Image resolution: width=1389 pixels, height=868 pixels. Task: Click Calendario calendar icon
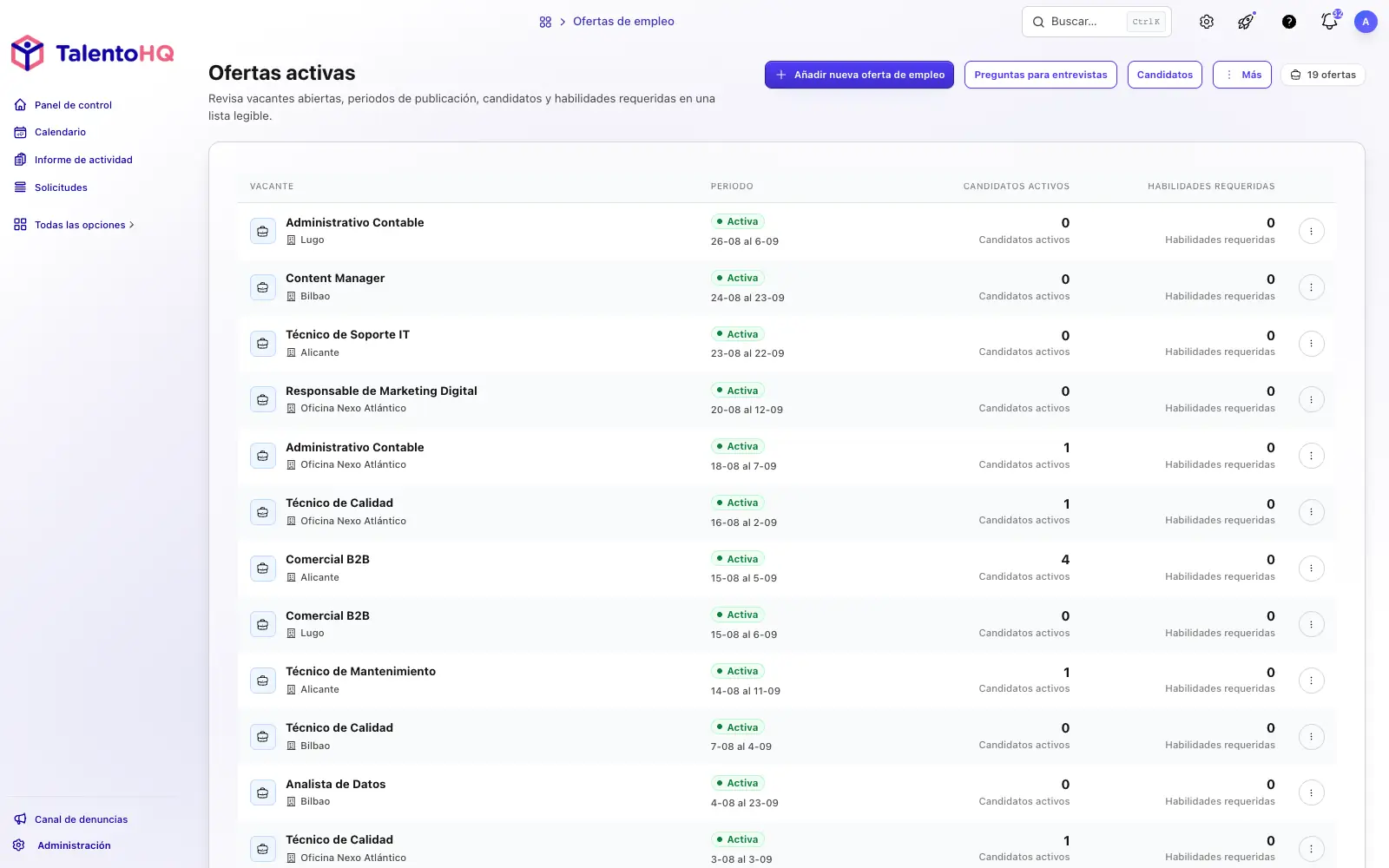point(20,132)
